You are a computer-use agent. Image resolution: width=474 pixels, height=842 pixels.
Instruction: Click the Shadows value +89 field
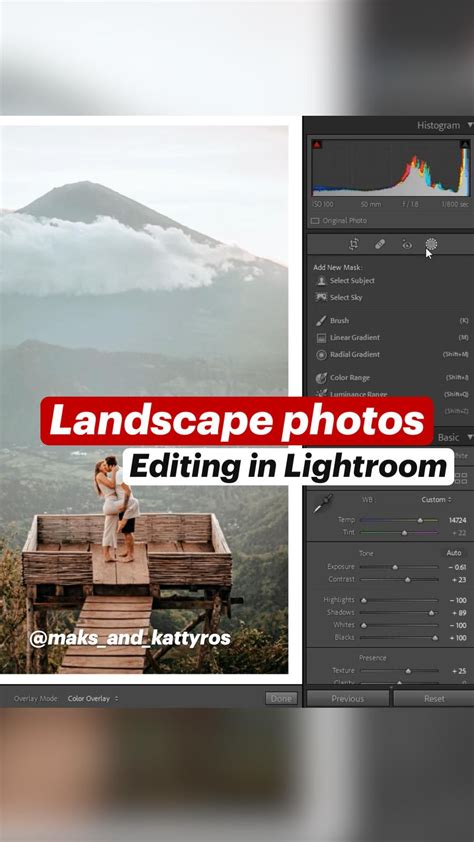point(459,613)
